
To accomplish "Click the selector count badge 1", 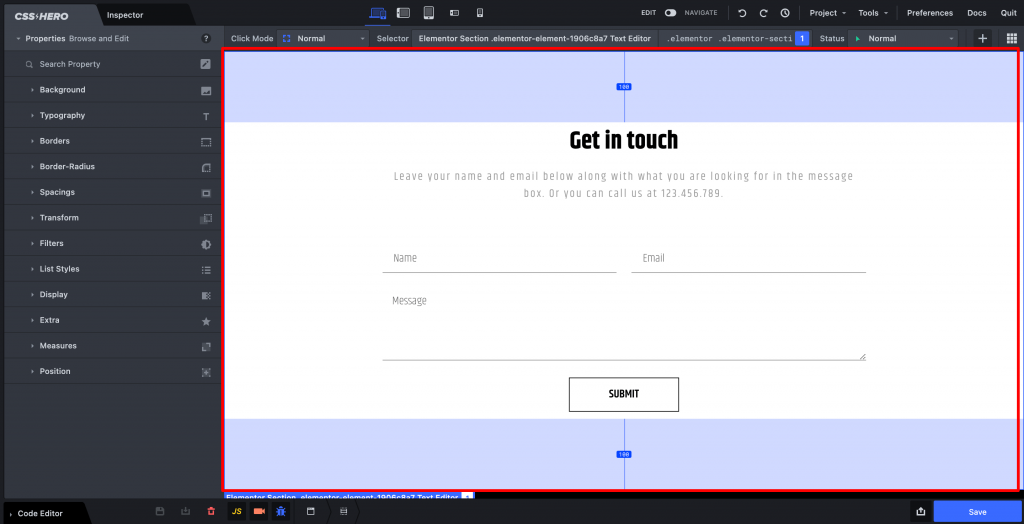I will (802, 39).
